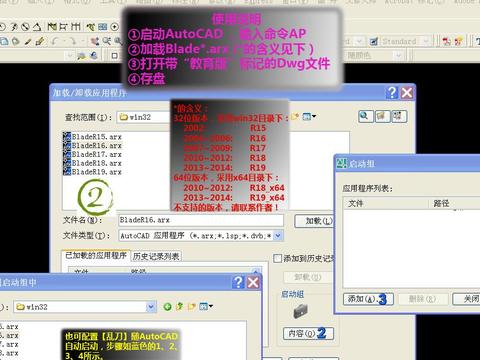
Task: Toggle the Add to History checkbox
Action: click(x=277, y=258)
